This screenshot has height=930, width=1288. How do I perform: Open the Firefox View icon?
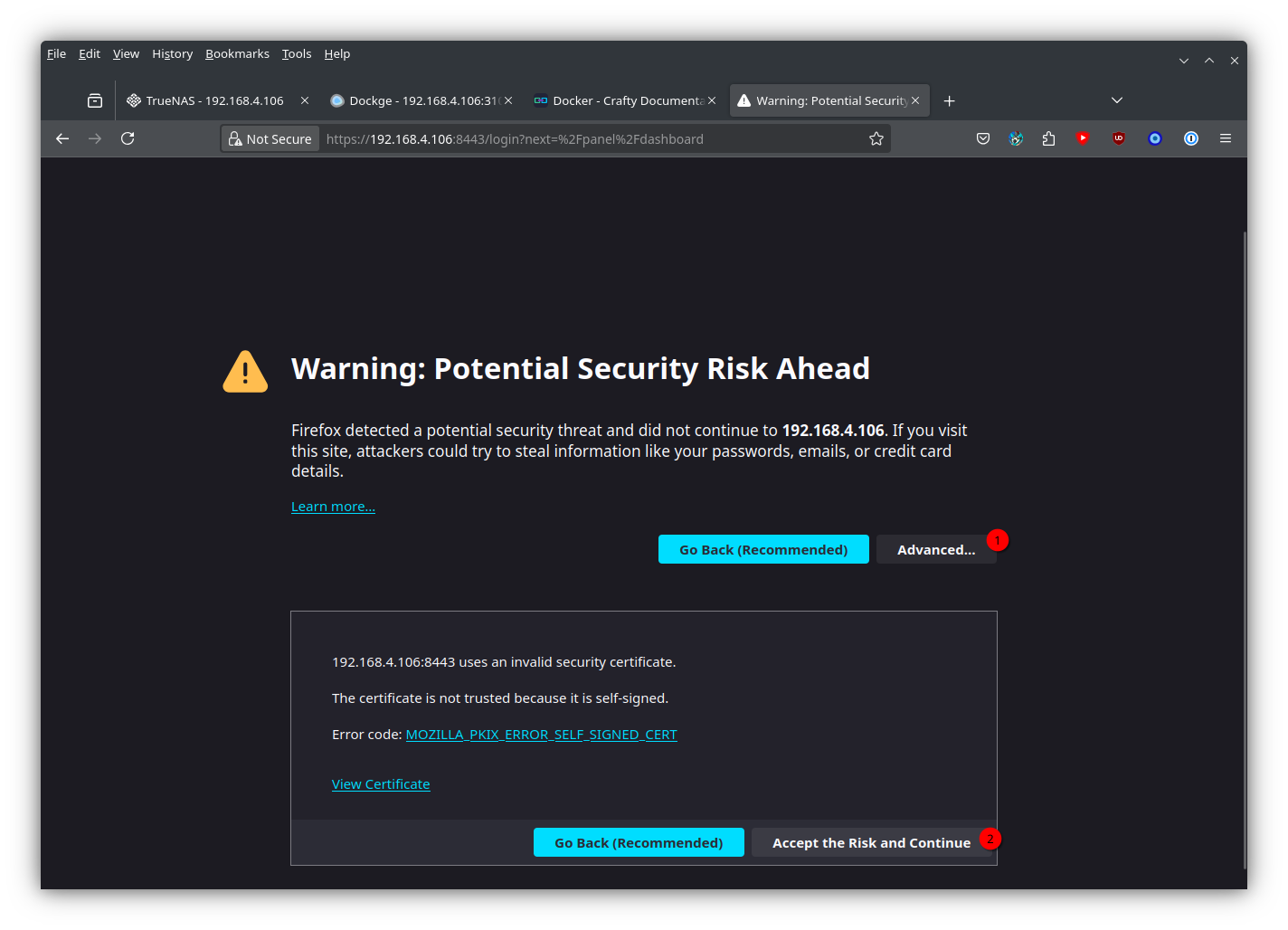point(95,100)
